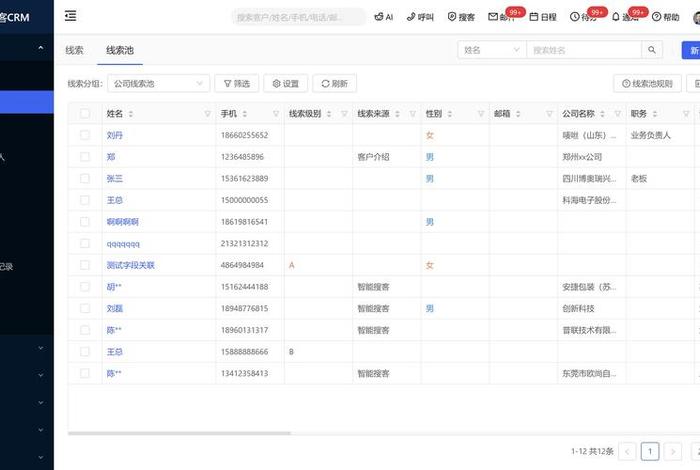Image resolution: width=700 pixels, height=470 pixels.
Task: Filter the 姓名 column
Action: tap(208, 114)
